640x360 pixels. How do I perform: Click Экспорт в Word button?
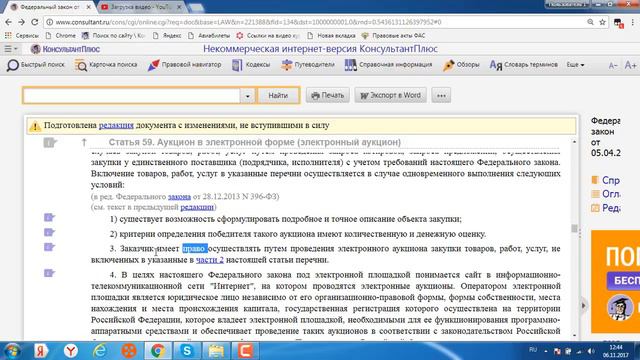(x=390, y=96)
